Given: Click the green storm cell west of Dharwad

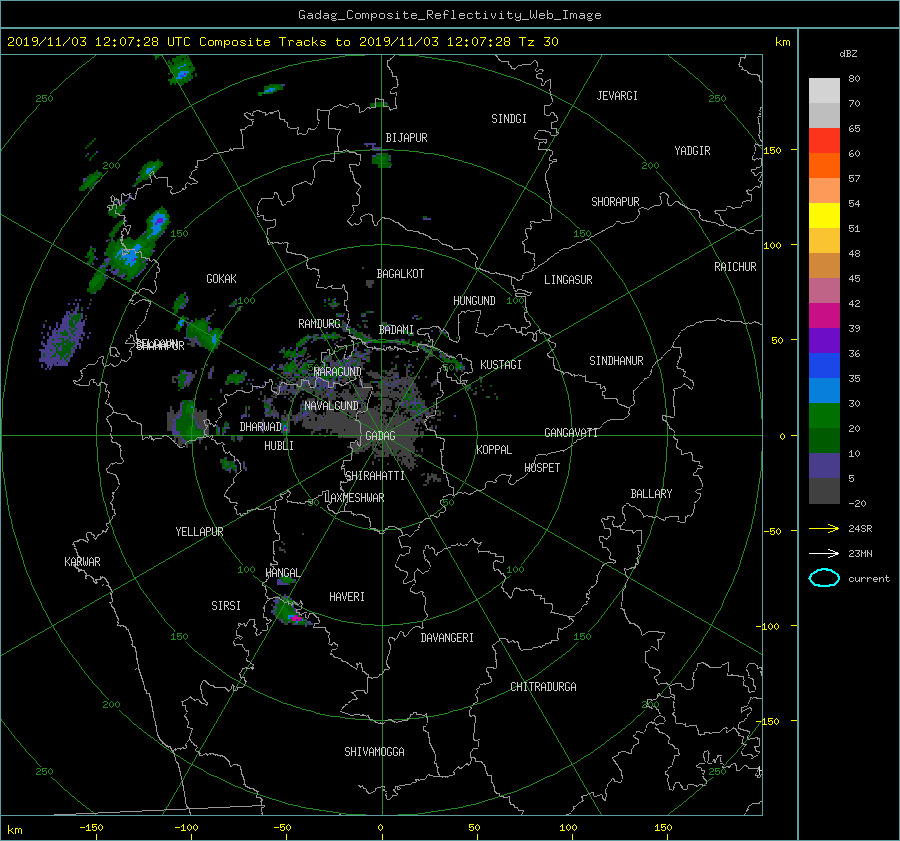Looking at the screenshot, I should point(186,422).
